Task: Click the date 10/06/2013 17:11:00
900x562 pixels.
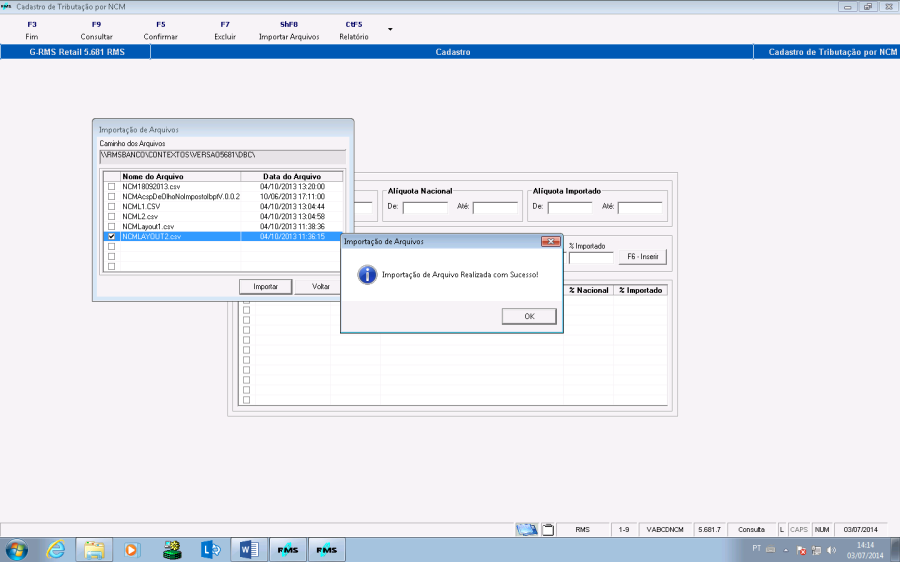Action: click(x=292, y=196)
